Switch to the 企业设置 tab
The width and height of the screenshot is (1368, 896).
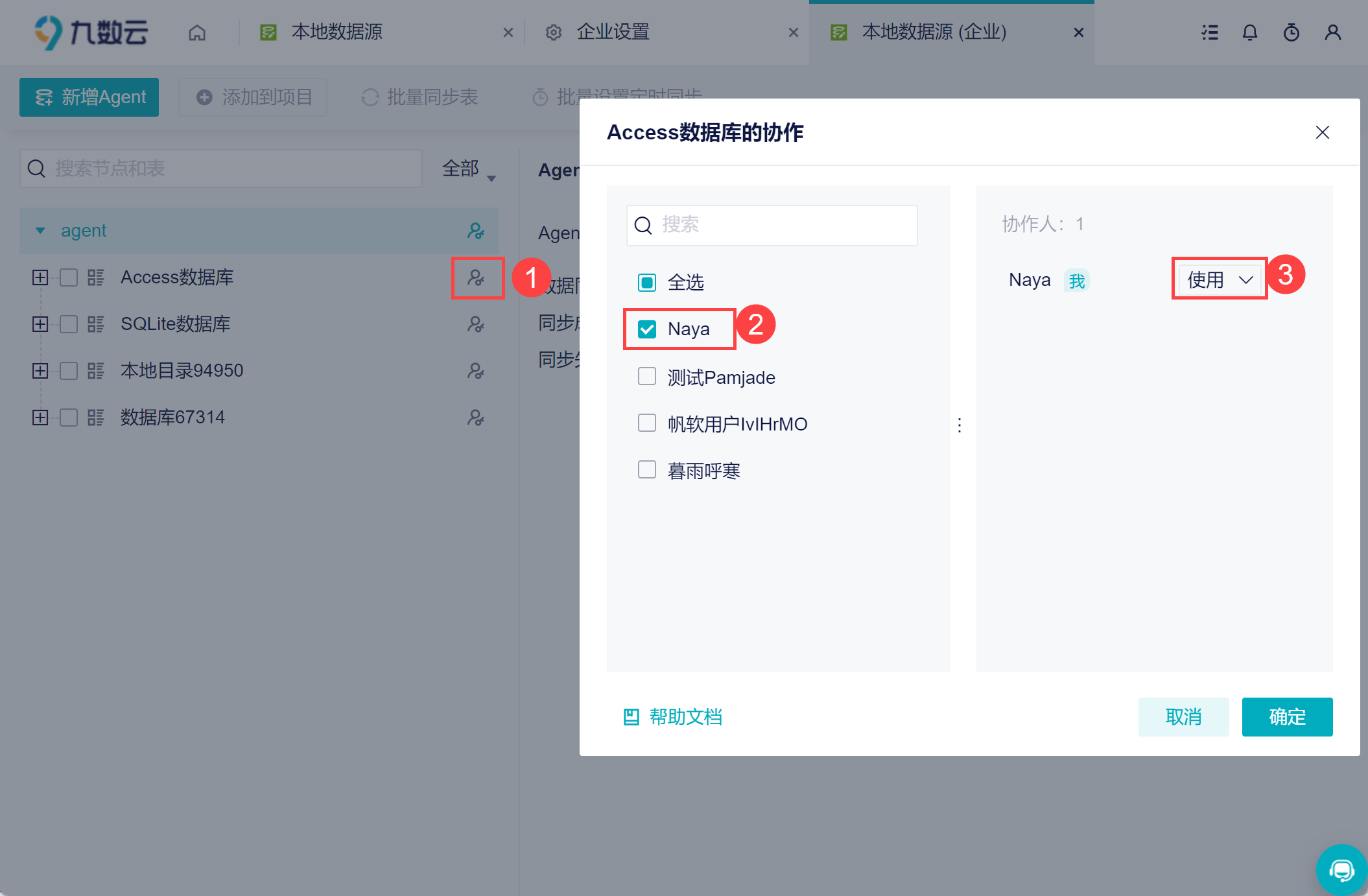pos(613,32)
